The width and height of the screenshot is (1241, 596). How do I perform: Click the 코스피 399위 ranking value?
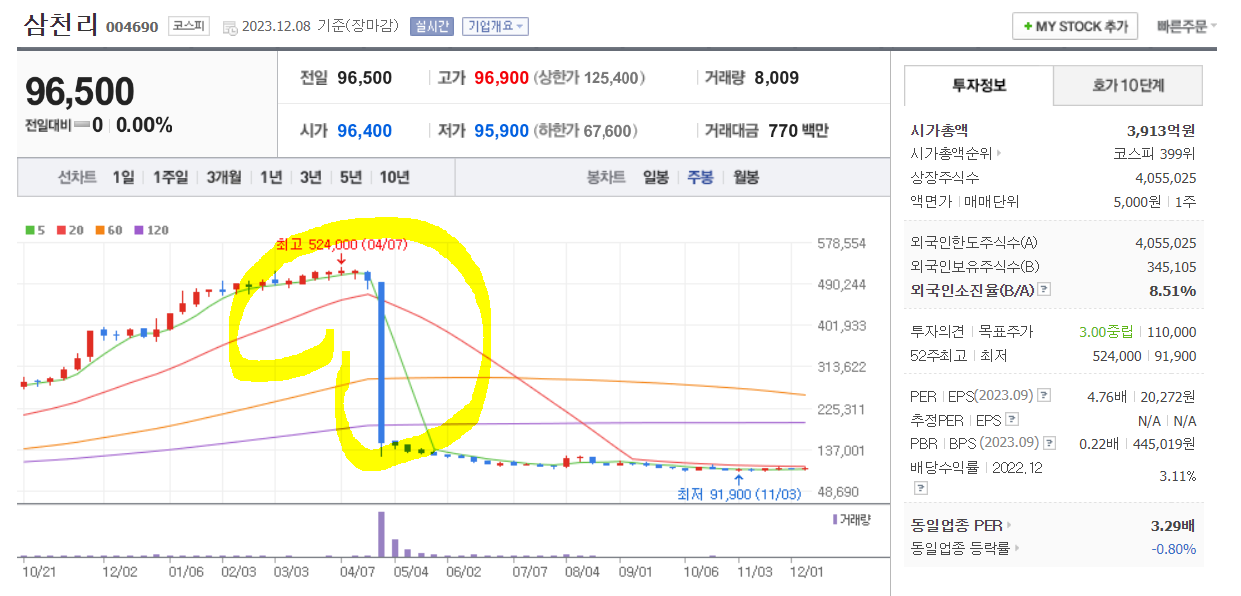1154,154
